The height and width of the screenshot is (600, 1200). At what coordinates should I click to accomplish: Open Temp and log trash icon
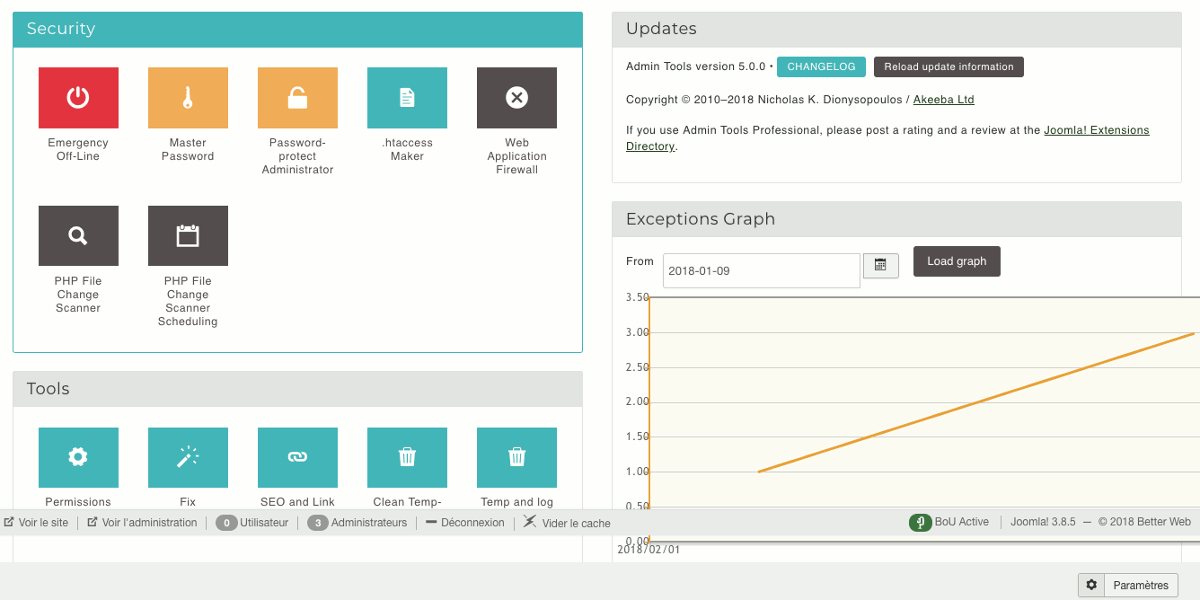pyautogui.click(x=517, y=458)
